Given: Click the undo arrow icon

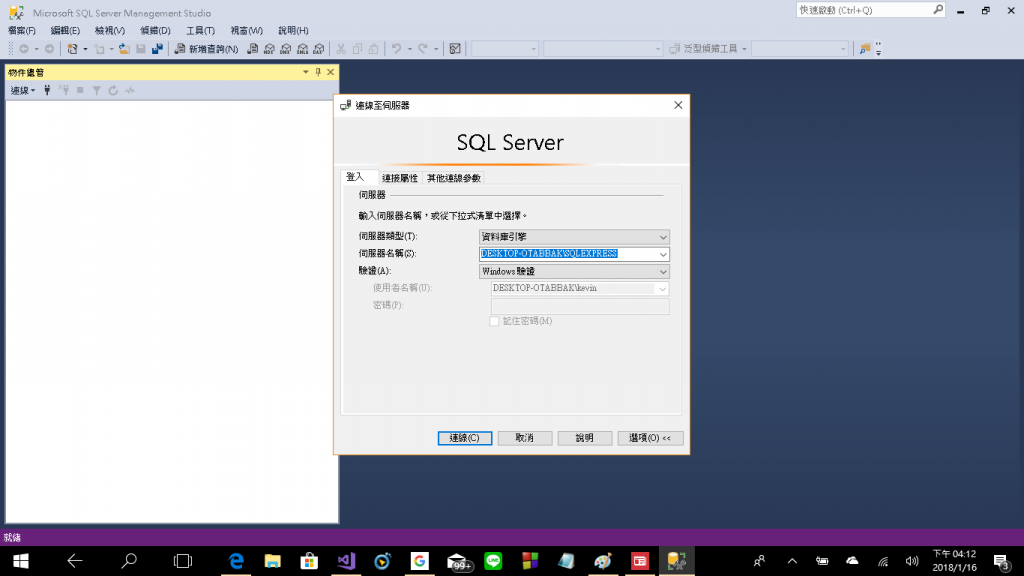Looking at the screenshot, I should tap(396, 49).
